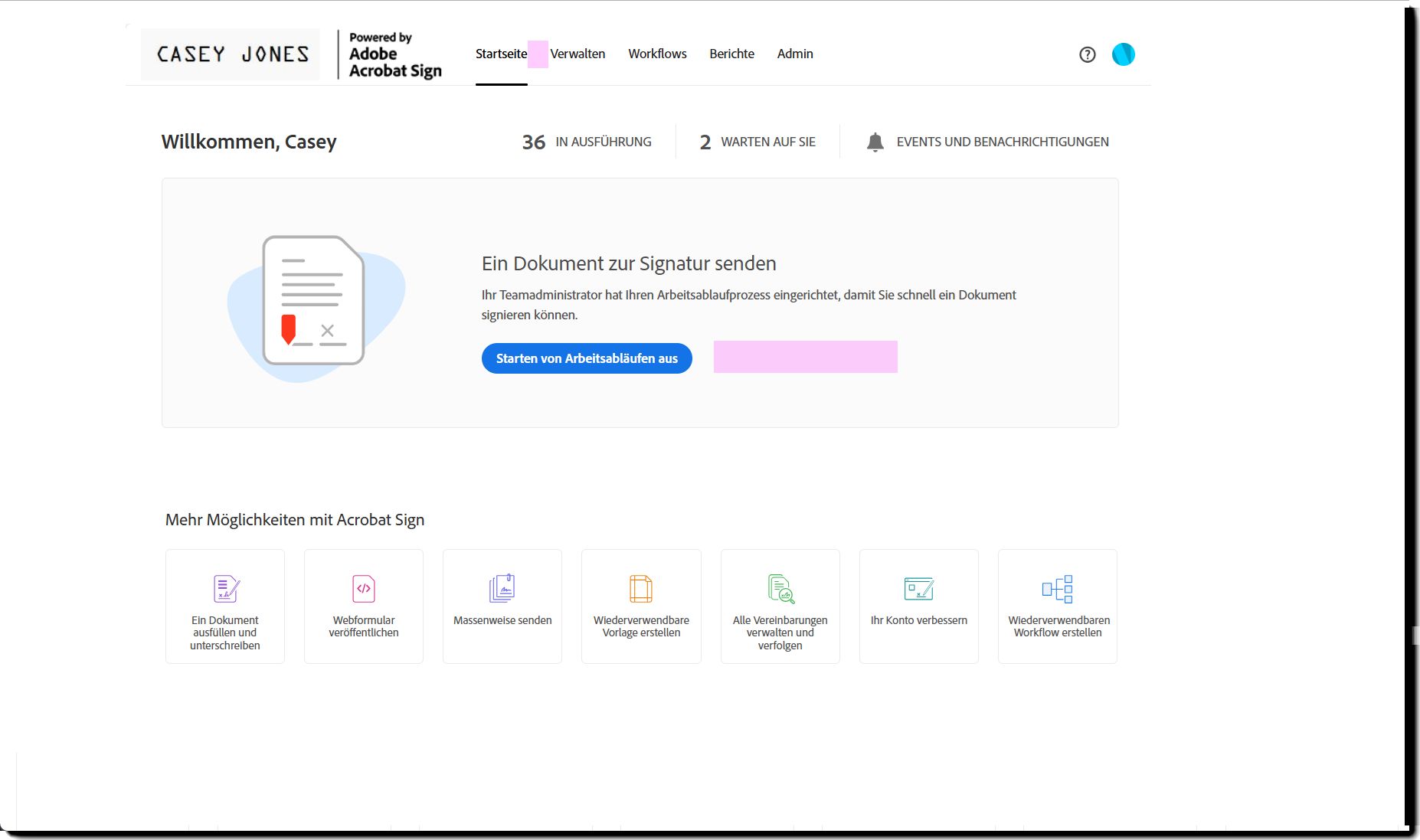Choose Wiederverwendbare Vorlage erstellen label
This screenshot has height=840, width=1420.
click(x=641, y=626)
